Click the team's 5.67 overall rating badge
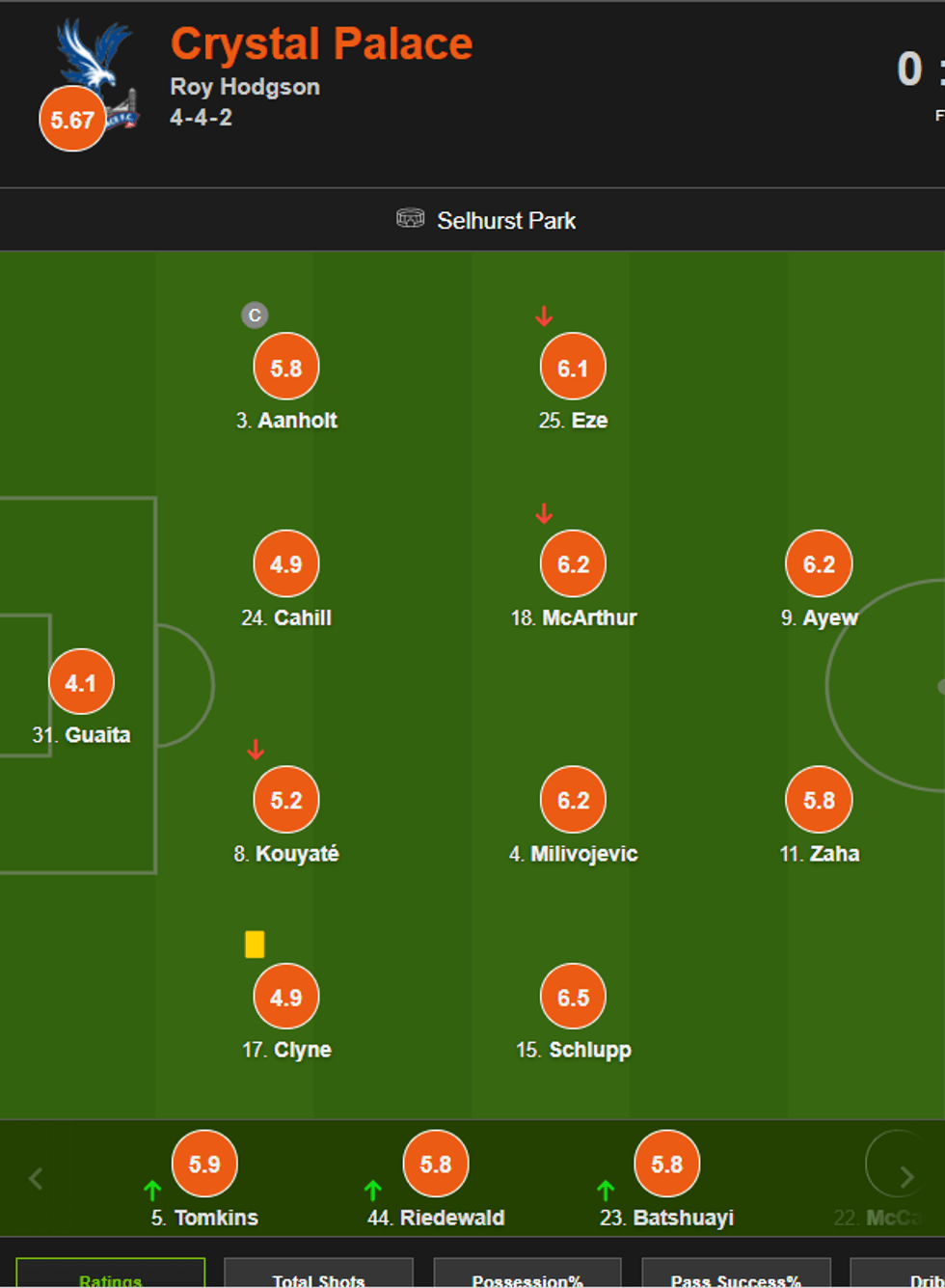 point(72,120)
